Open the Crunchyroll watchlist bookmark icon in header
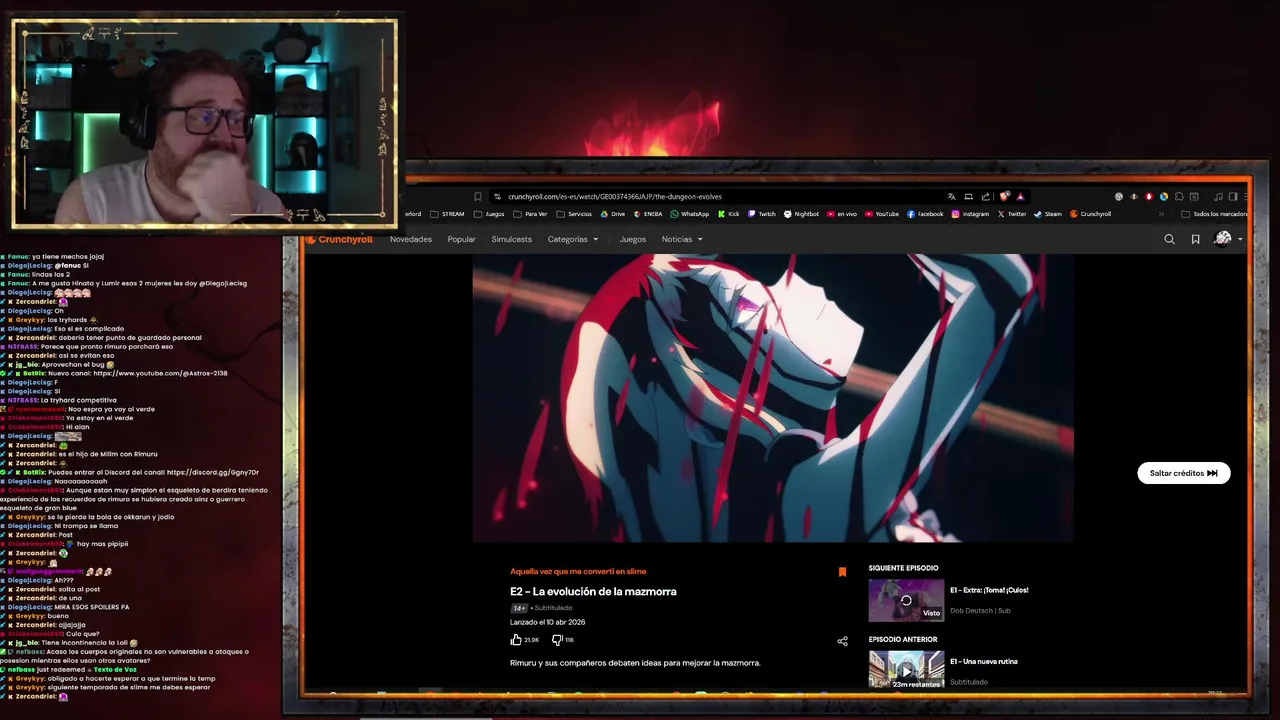 coord(1195,239)
